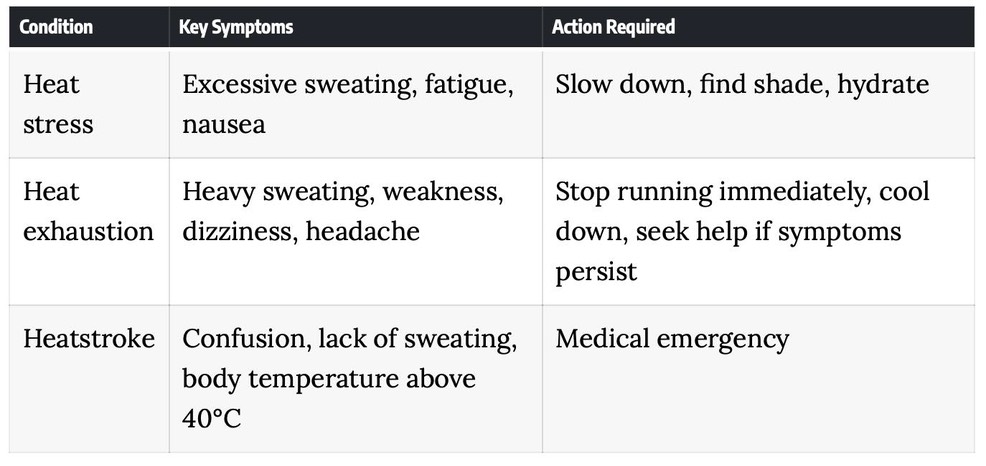
Task: Click the Excessive sweating, fatigue, nausea cell
Action: 356,104
